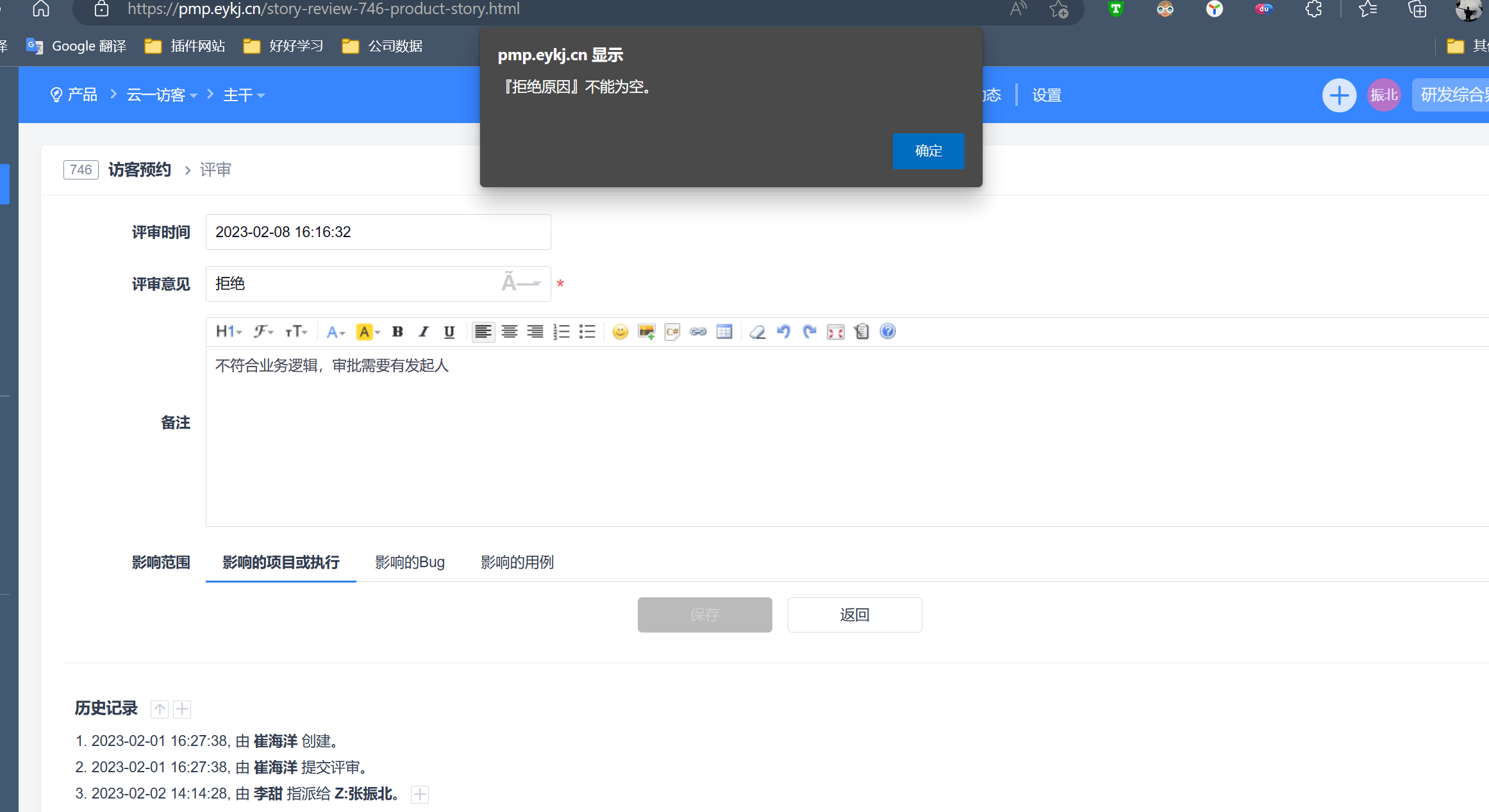1489x812 pixels.
Task: Click 确定 in the alert dialog
Action: [928, 151]
